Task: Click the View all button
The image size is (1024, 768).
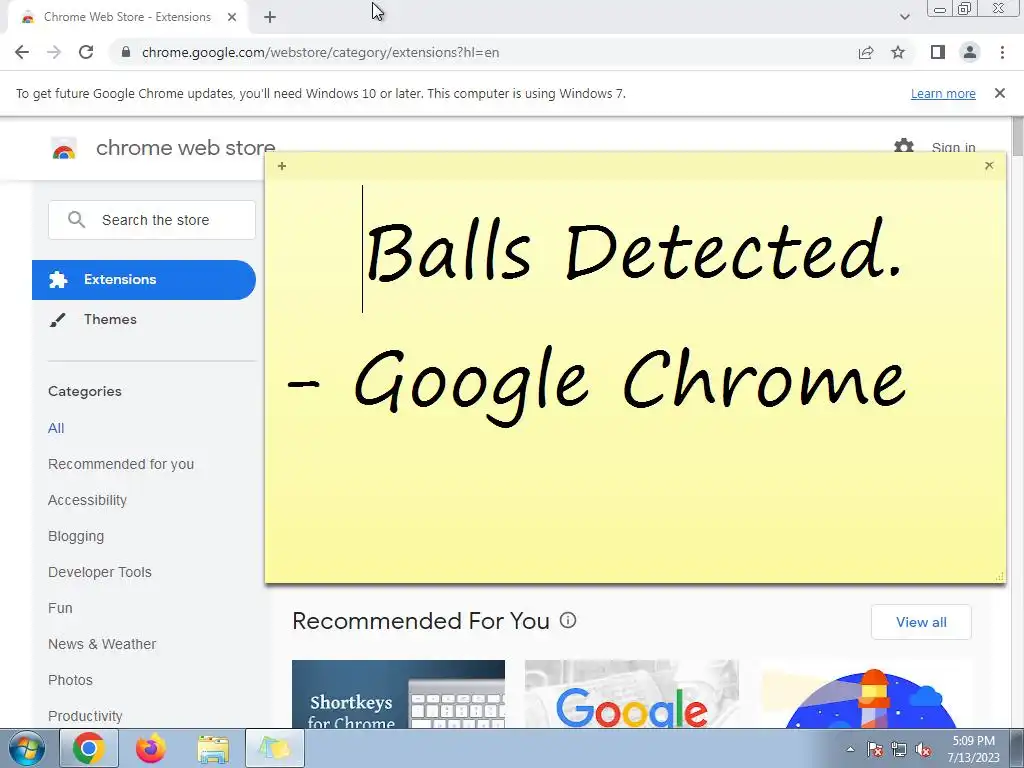Action: coord(921,622)
